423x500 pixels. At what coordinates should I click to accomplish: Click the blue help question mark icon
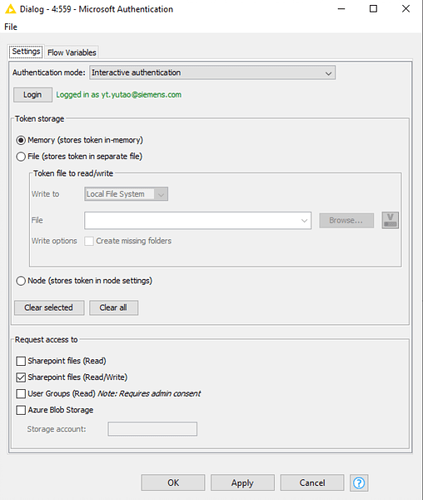pos(359,483)
